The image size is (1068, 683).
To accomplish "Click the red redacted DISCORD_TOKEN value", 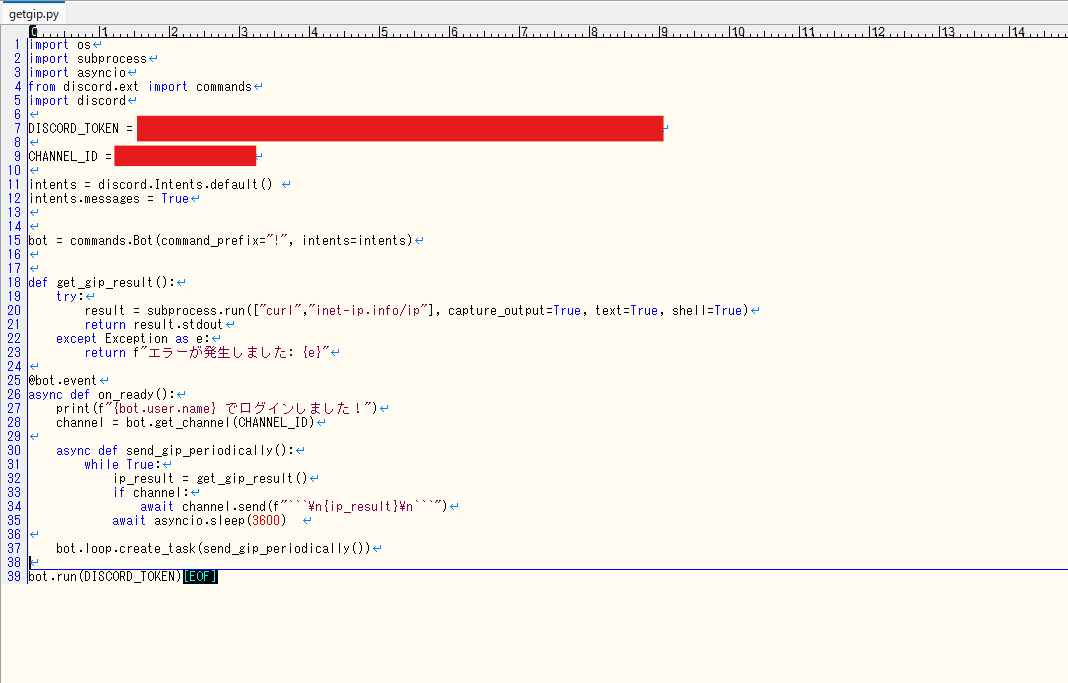I will (400, 129).
